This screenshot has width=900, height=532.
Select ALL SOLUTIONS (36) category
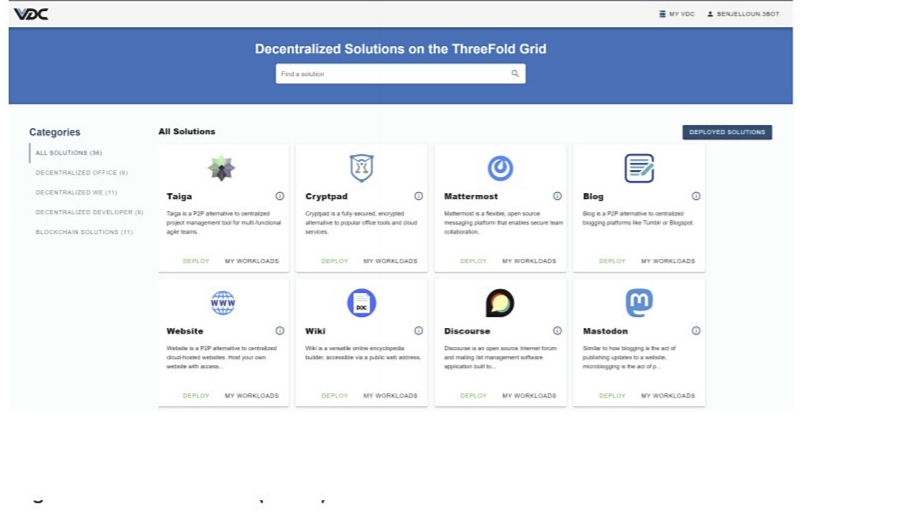coord(68,153)
